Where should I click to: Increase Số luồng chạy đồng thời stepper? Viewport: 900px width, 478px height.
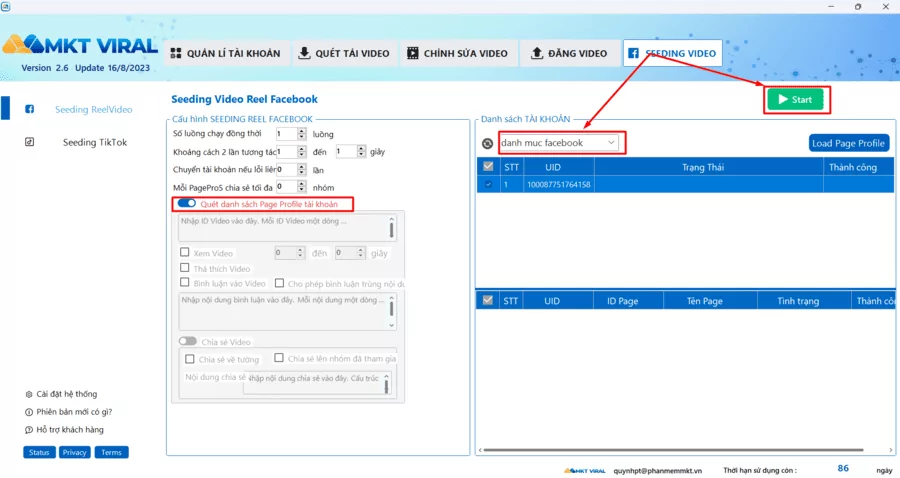[302, 131]
